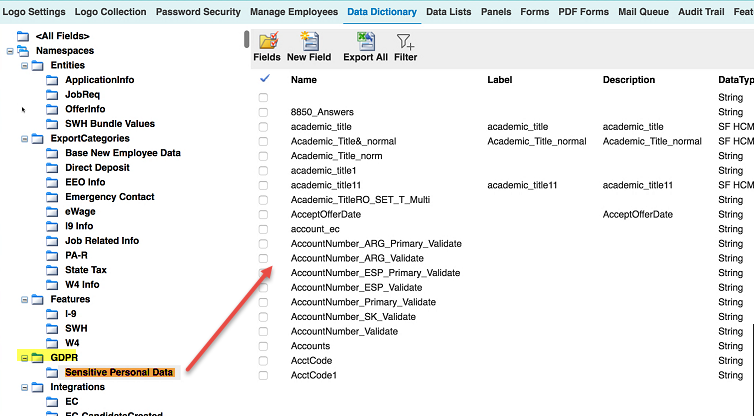Image resolution: width=754 pixels, height=416 pixels.
Task: Sort by the Description column header
Action: click(x=628, y=80)
